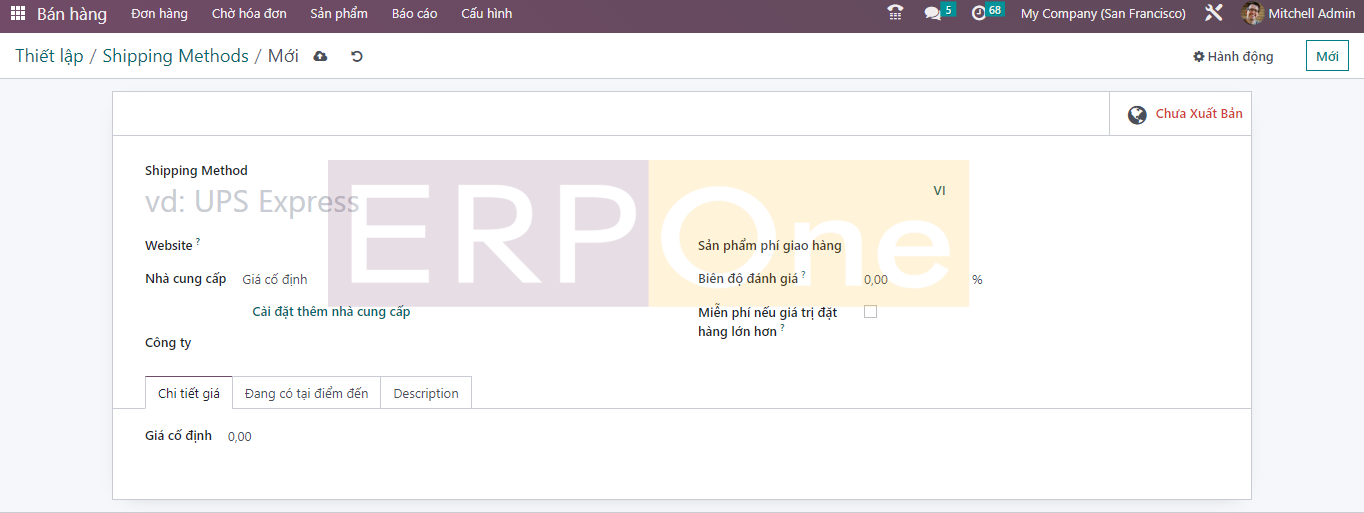Screen dimensions: 1364x513
Task: Click the globe publish status icon
Action: pyautogui.click(x=1137, y=115)
